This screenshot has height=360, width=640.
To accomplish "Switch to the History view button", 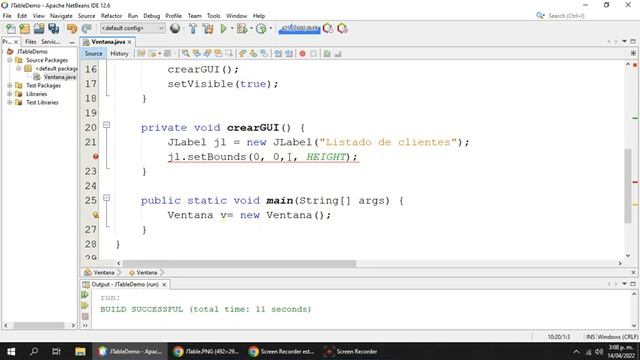I will [x=119, y=53].
